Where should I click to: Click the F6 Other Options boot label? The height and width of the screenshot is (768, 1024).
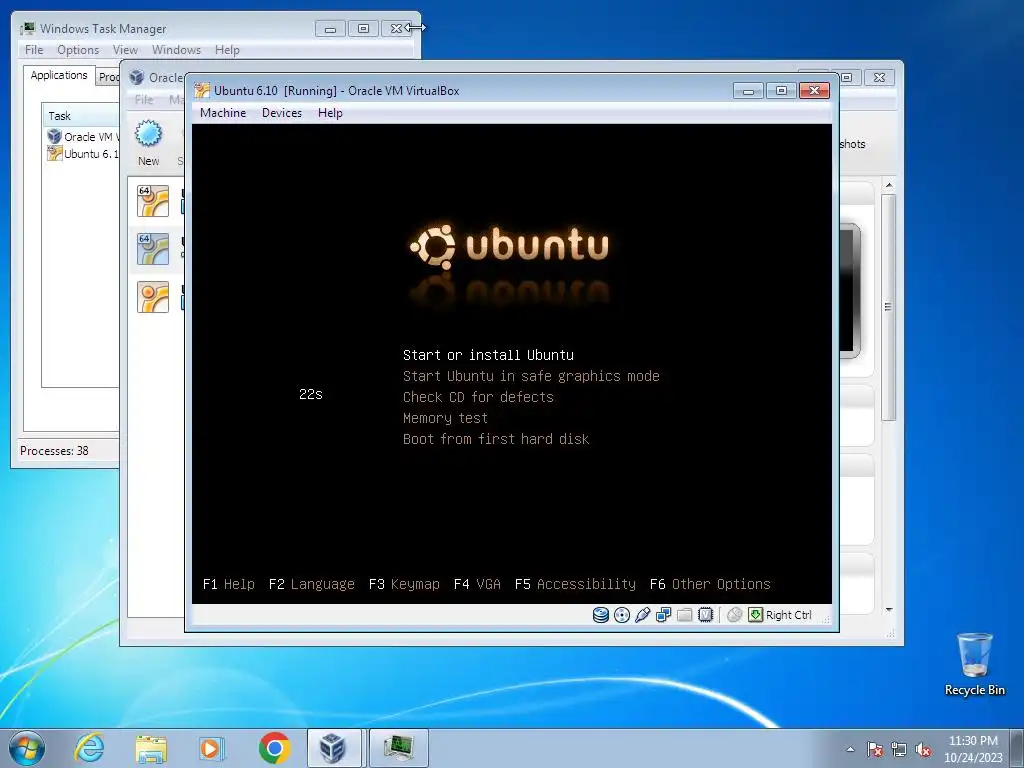(710, 584)
